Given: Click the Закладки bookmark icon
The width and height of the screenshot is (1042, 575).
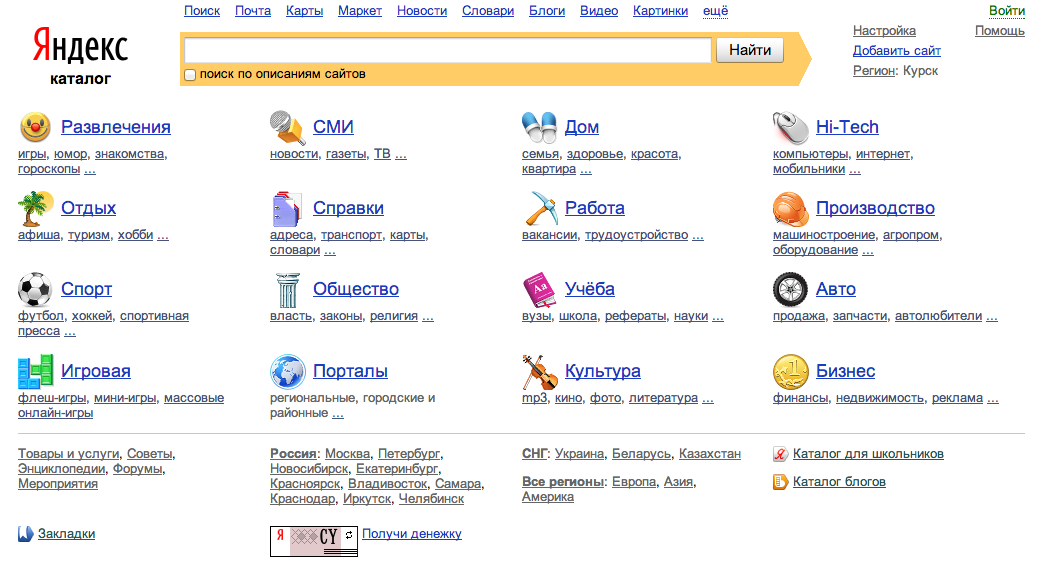Looking at the screenshot, I should tap(25, 534).
